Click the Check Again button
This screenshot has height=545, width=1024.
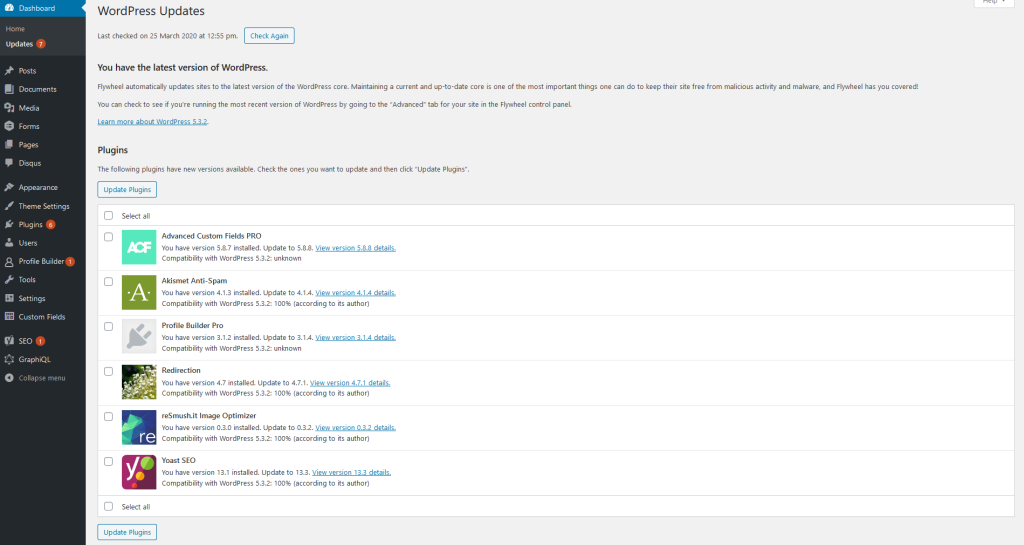(269, 36)
